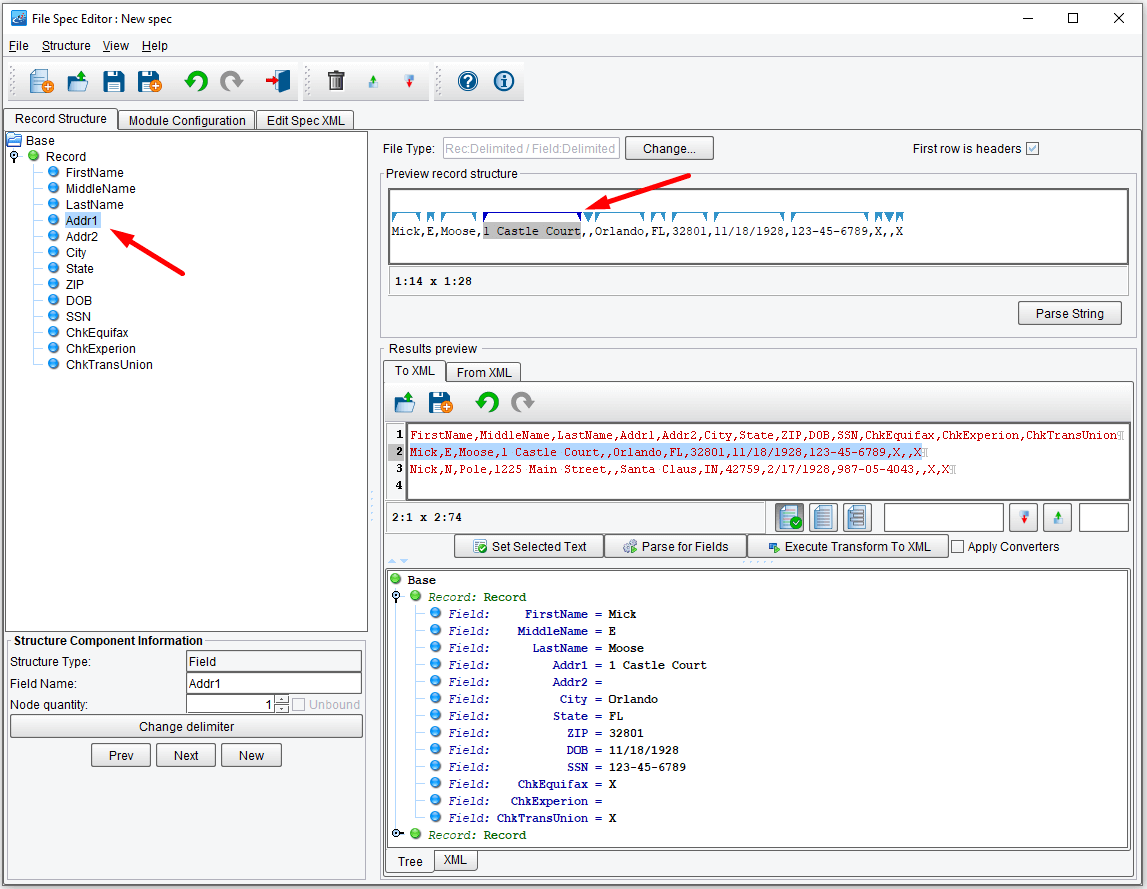Click the document with green check icon
The width and height of the screenshot is (1147, 889).
789,517
